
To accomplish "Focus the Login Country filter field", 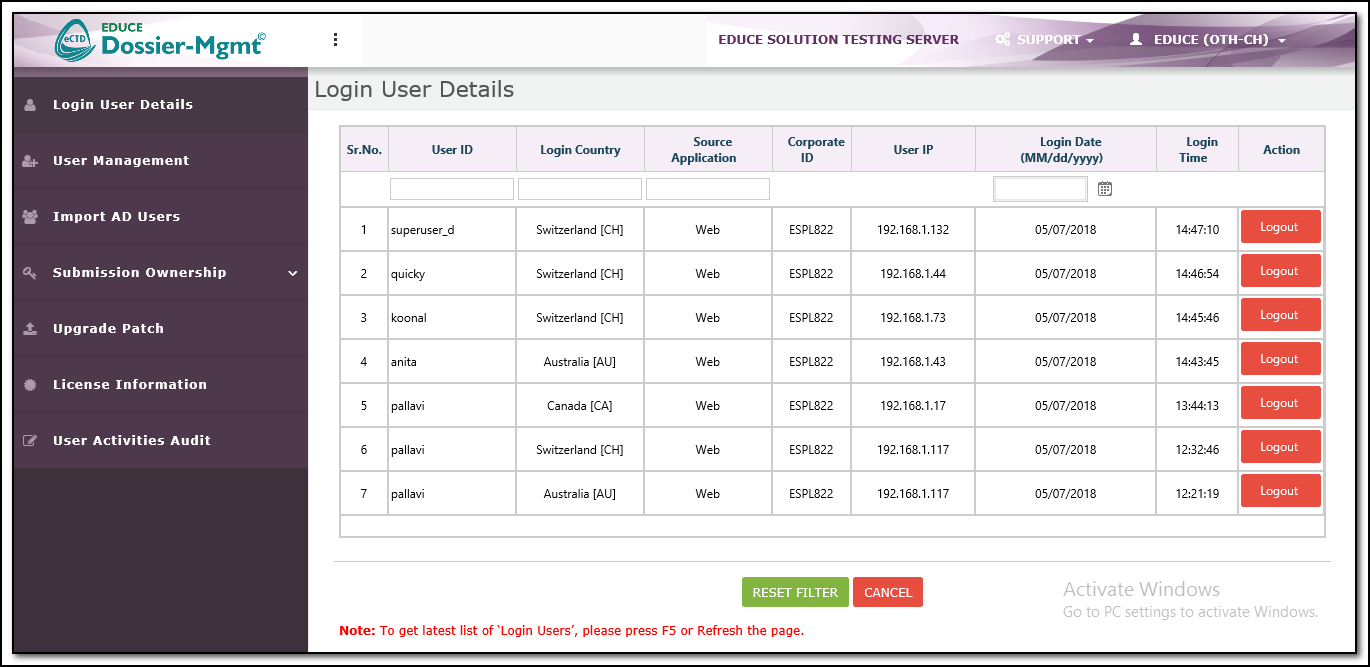I will tap(580, 189).
